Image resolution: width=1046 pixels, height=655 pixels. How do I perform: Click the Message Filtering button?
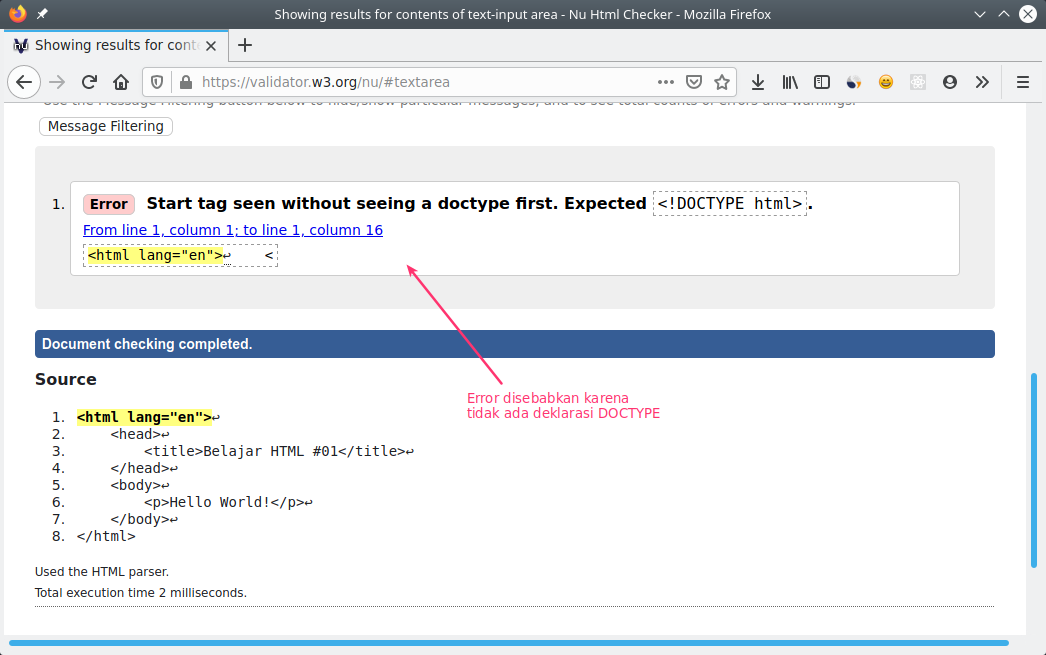pyautogui.click(x=105, y=126)
